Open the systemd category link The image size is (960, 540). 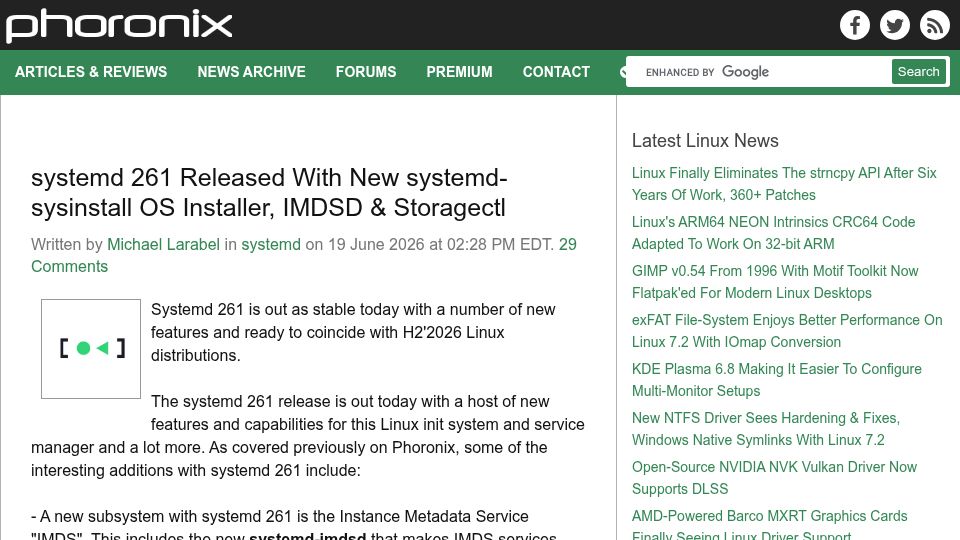[271, 244]
